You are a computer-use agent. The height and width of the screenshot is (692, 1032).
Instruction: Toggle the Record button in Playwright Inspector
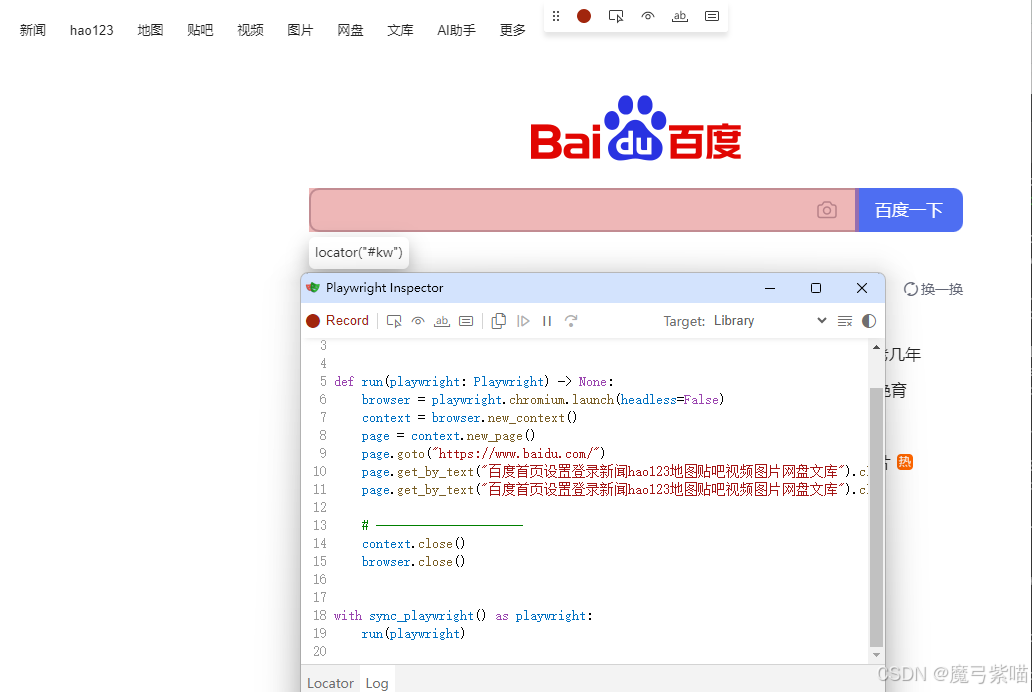[338, 321]
